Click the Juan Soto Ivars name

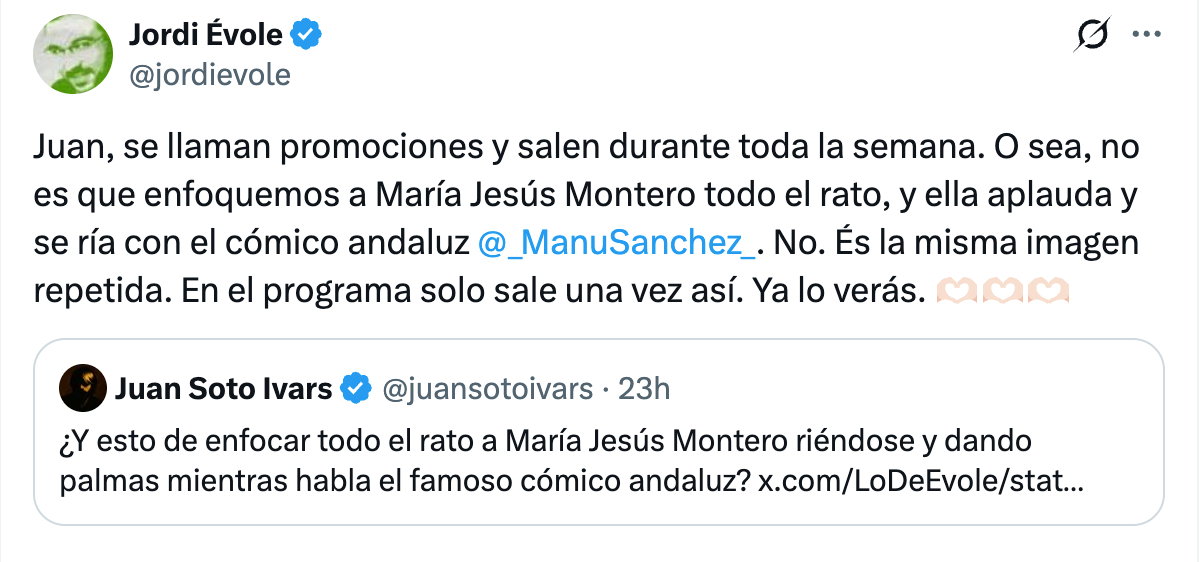[x=224, y=388]
